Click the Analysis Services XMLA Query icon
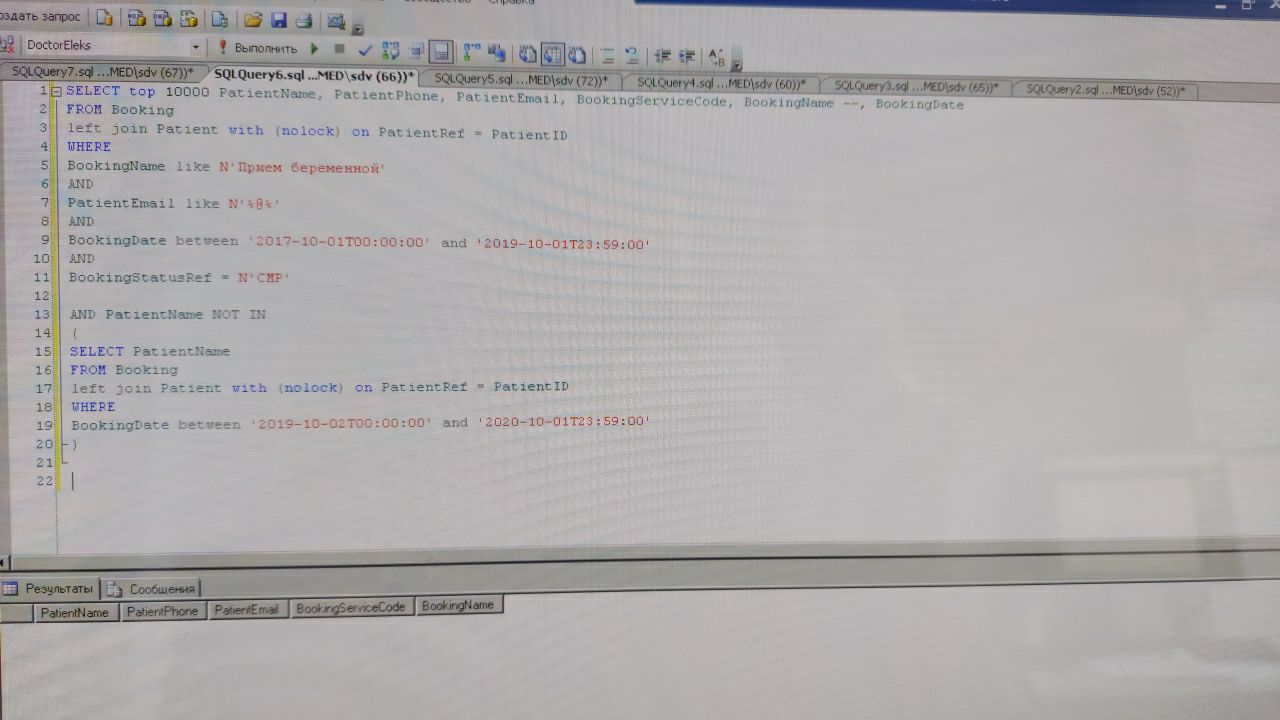This screenshot has width=1280, height=720. click(x=188, y=19)
